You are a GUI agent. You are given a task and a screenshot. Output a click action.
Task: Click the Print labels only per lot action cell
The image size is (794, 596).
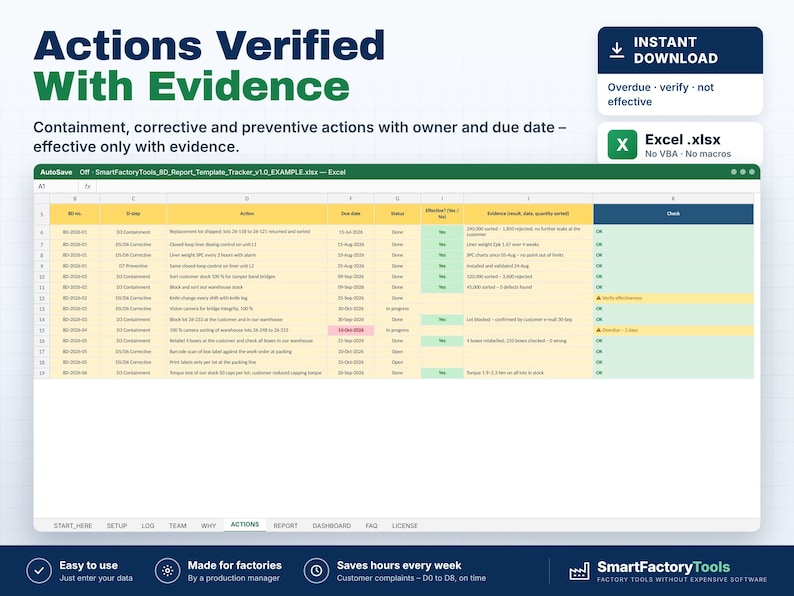247,362
